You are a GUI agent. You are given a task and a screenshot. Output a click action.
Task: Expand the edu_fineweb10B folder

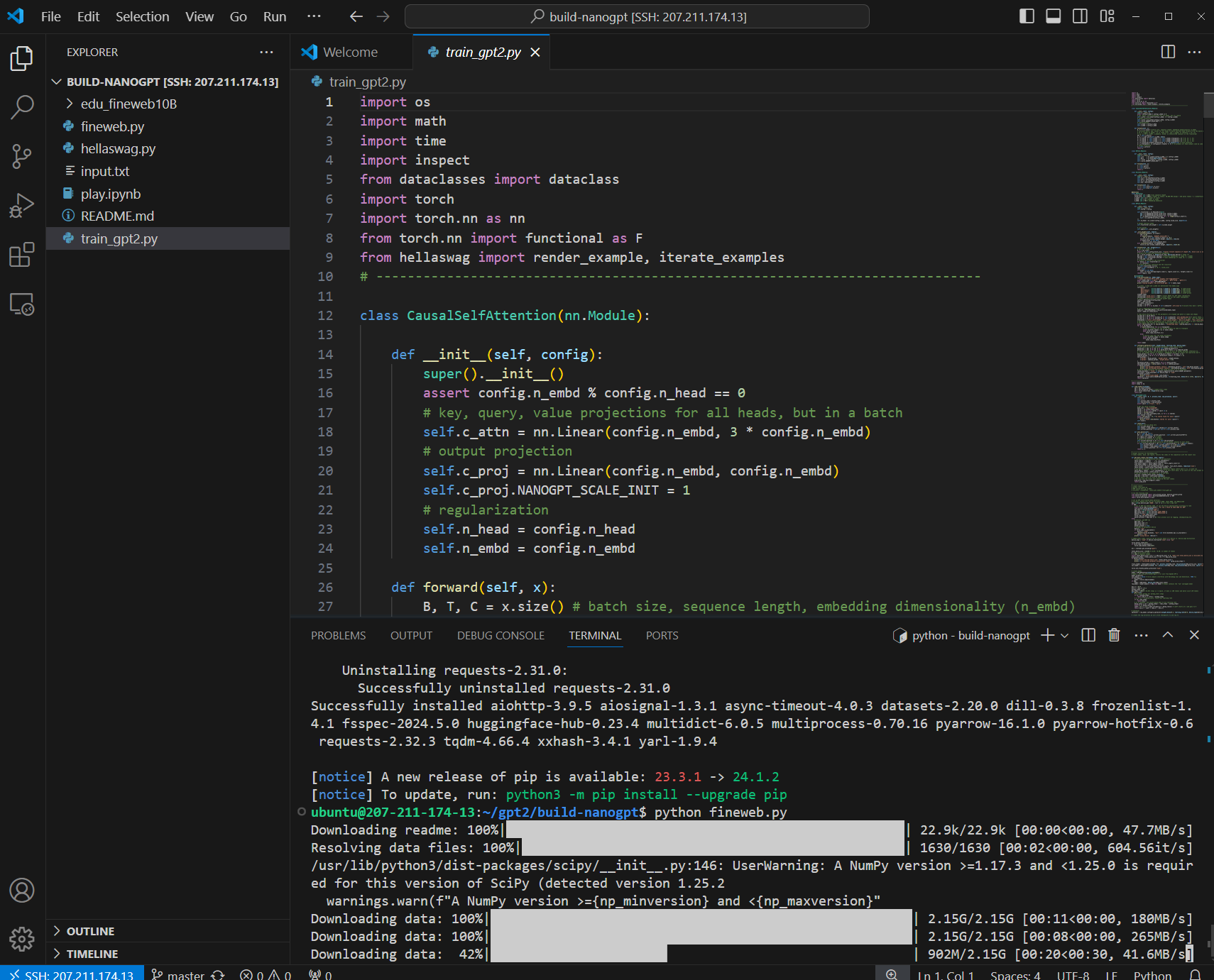click(128, 104)
